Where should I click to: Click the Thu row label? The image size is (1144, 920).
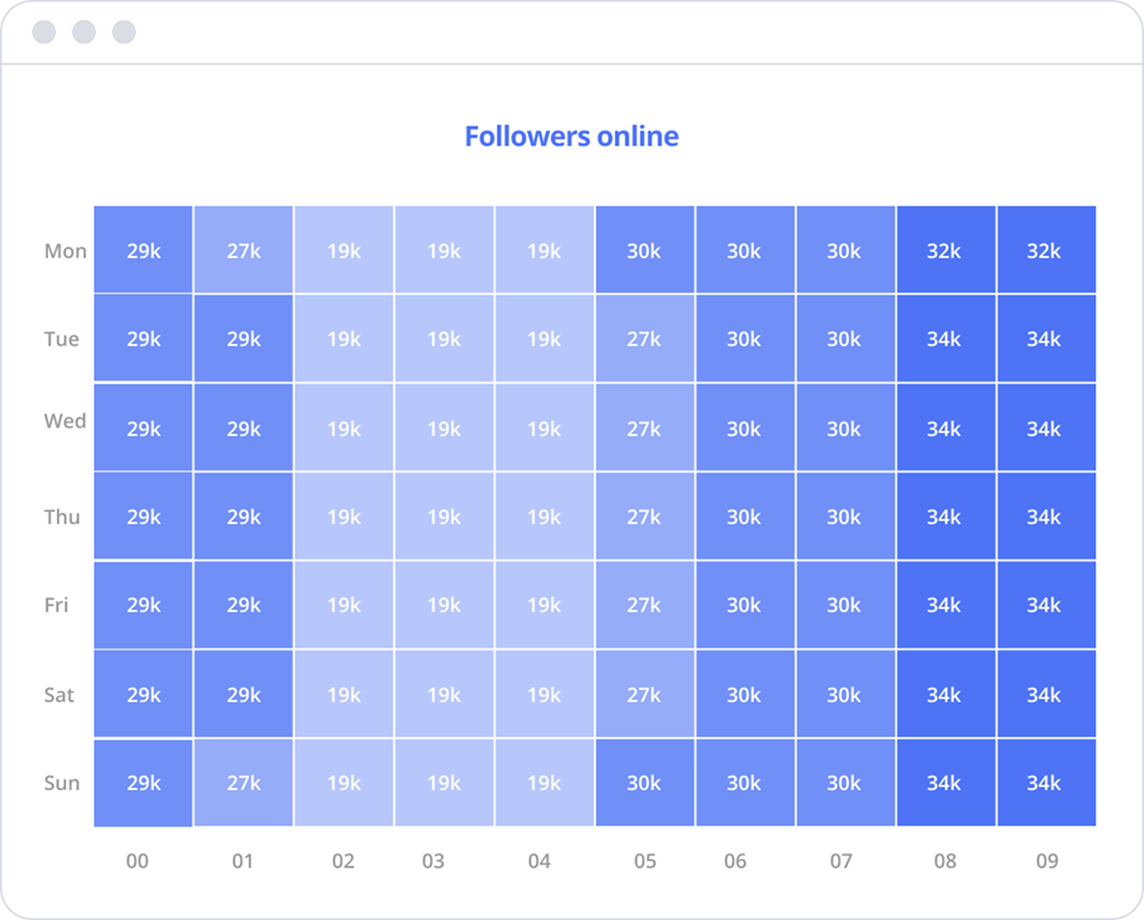pos(62,517)
